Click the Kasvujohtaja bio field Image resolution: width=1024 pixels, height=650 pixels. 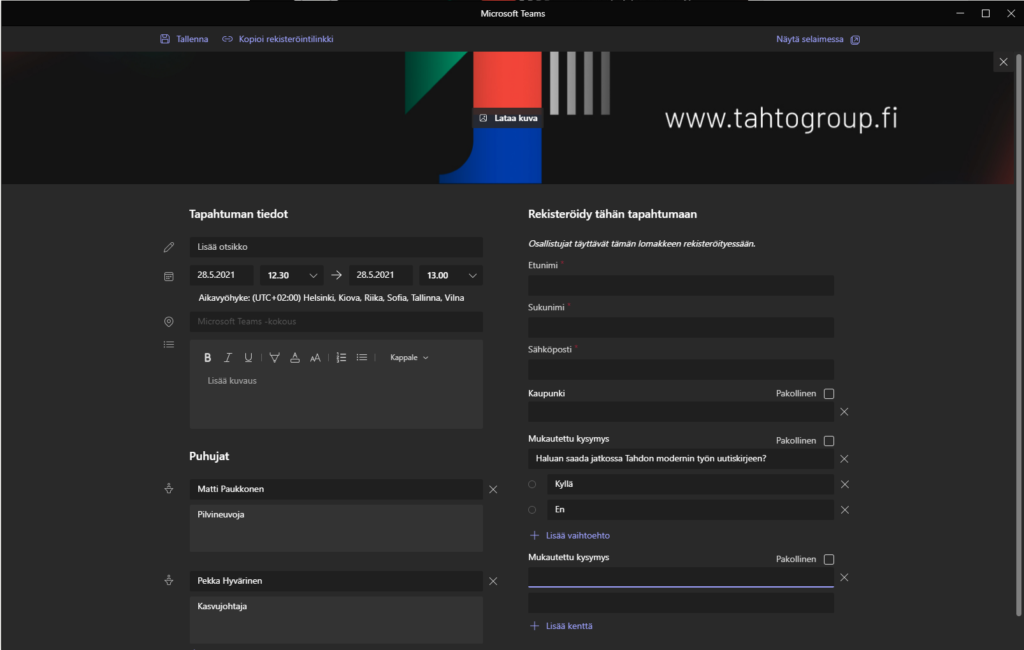[336, 619]
